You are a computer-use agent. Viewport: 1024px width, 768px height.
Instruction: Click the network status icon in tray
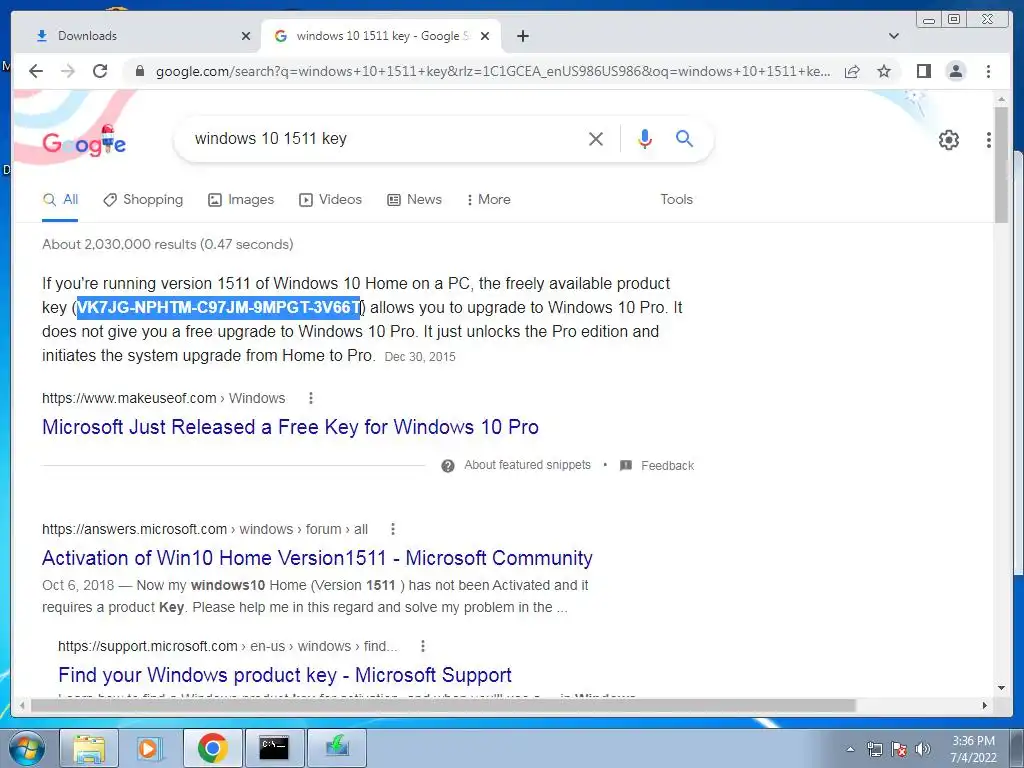coord(874,749)
